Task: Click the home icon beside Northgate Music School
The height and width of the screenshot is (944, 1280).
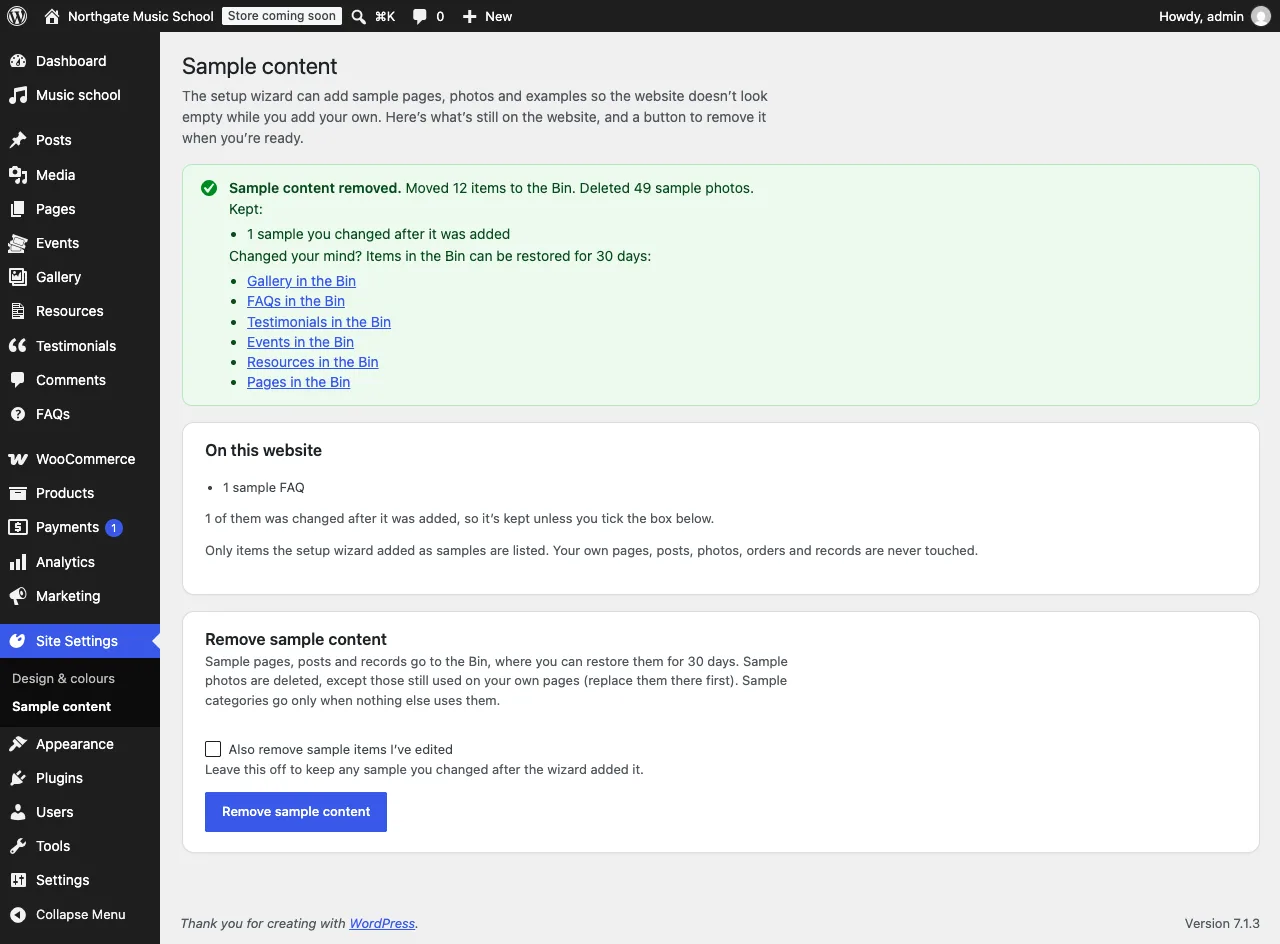Action: 52,16
